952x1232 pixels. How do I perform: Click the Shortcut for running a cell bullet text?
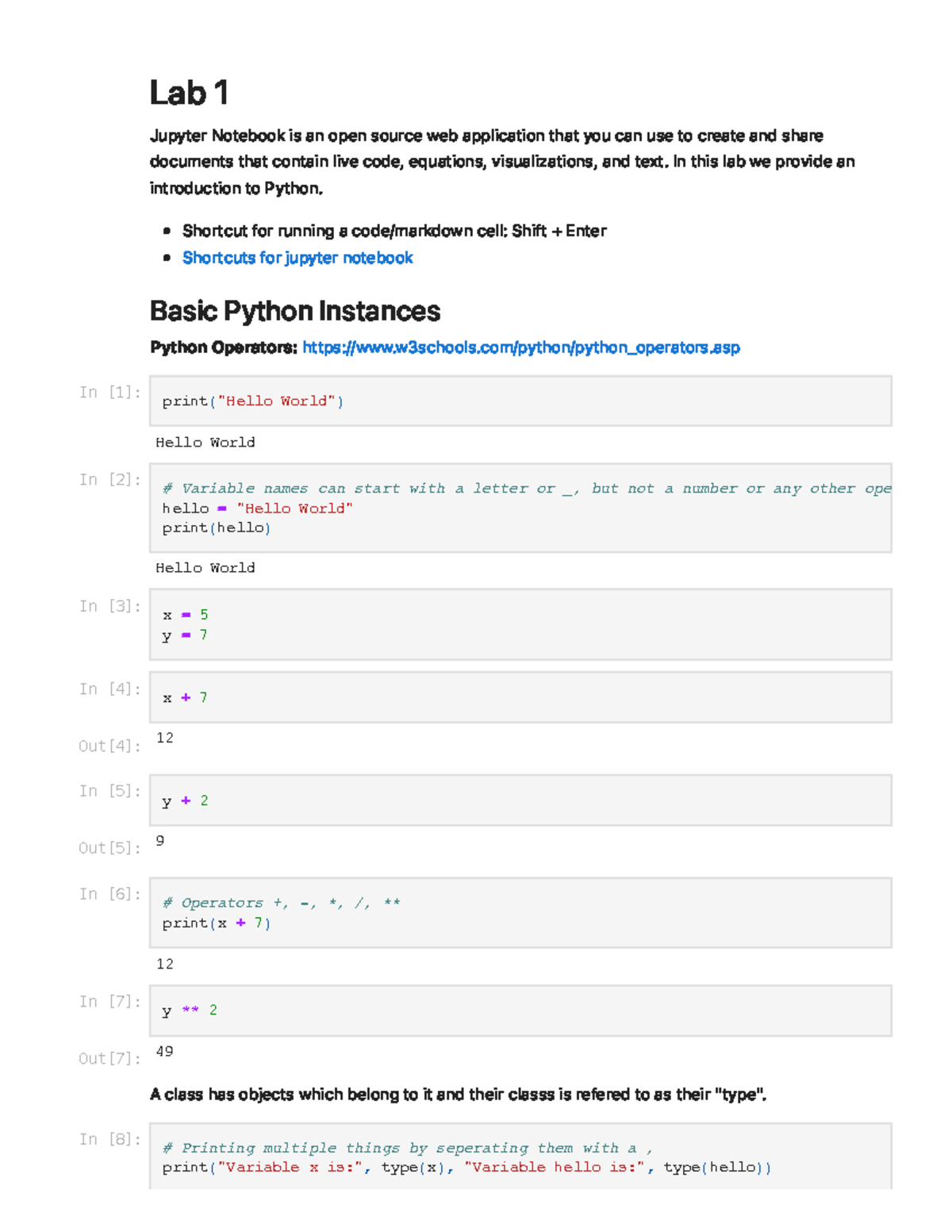coord(394,231)
